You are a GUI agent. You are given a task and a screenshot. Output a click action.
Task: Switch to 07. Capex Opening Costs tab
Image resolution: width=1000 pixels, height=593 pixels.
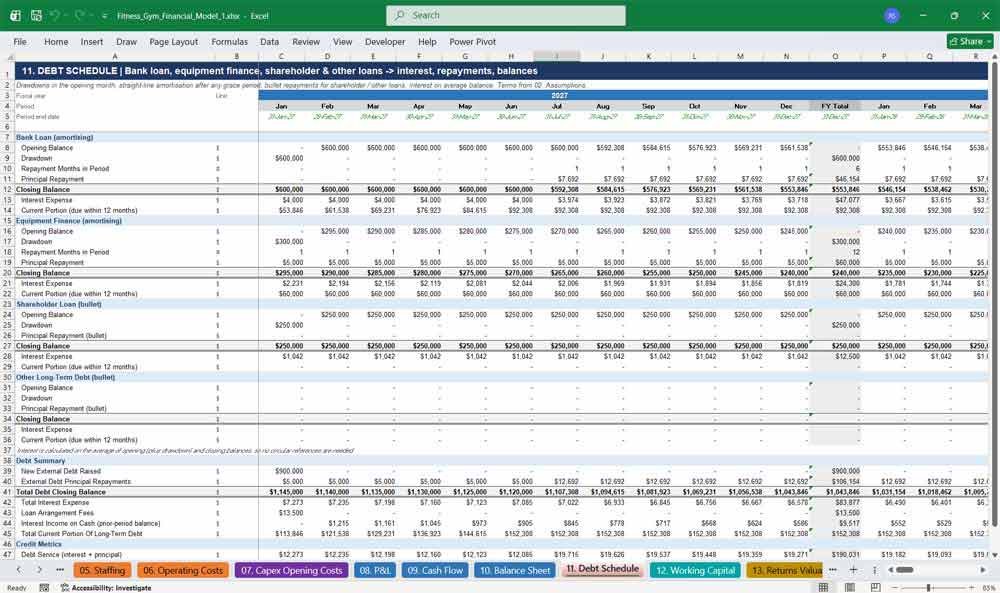click(x=291, y=570)
